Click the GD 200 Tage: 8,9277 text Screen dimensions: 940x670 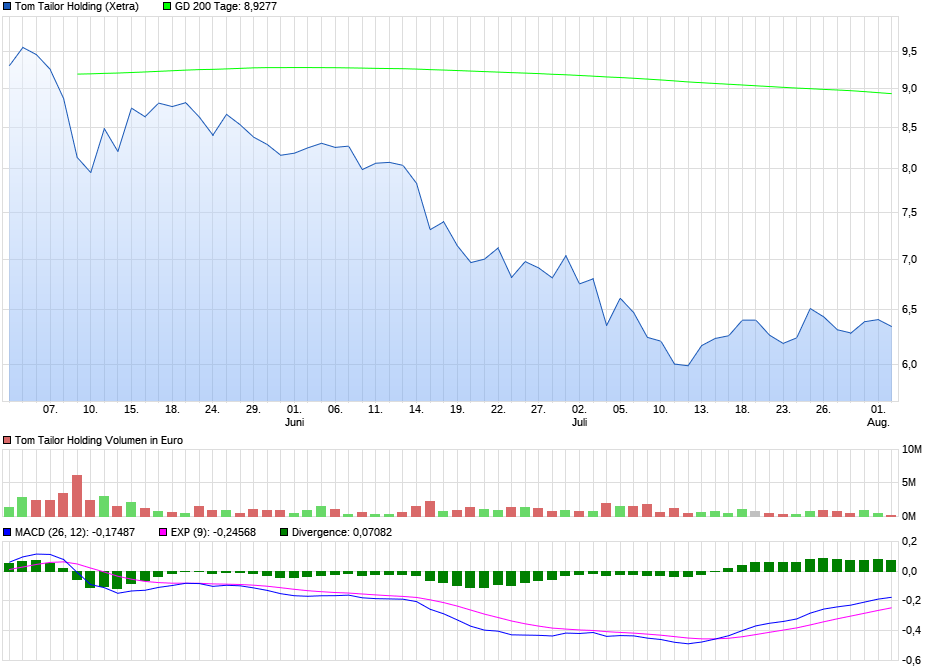(225, 7)
